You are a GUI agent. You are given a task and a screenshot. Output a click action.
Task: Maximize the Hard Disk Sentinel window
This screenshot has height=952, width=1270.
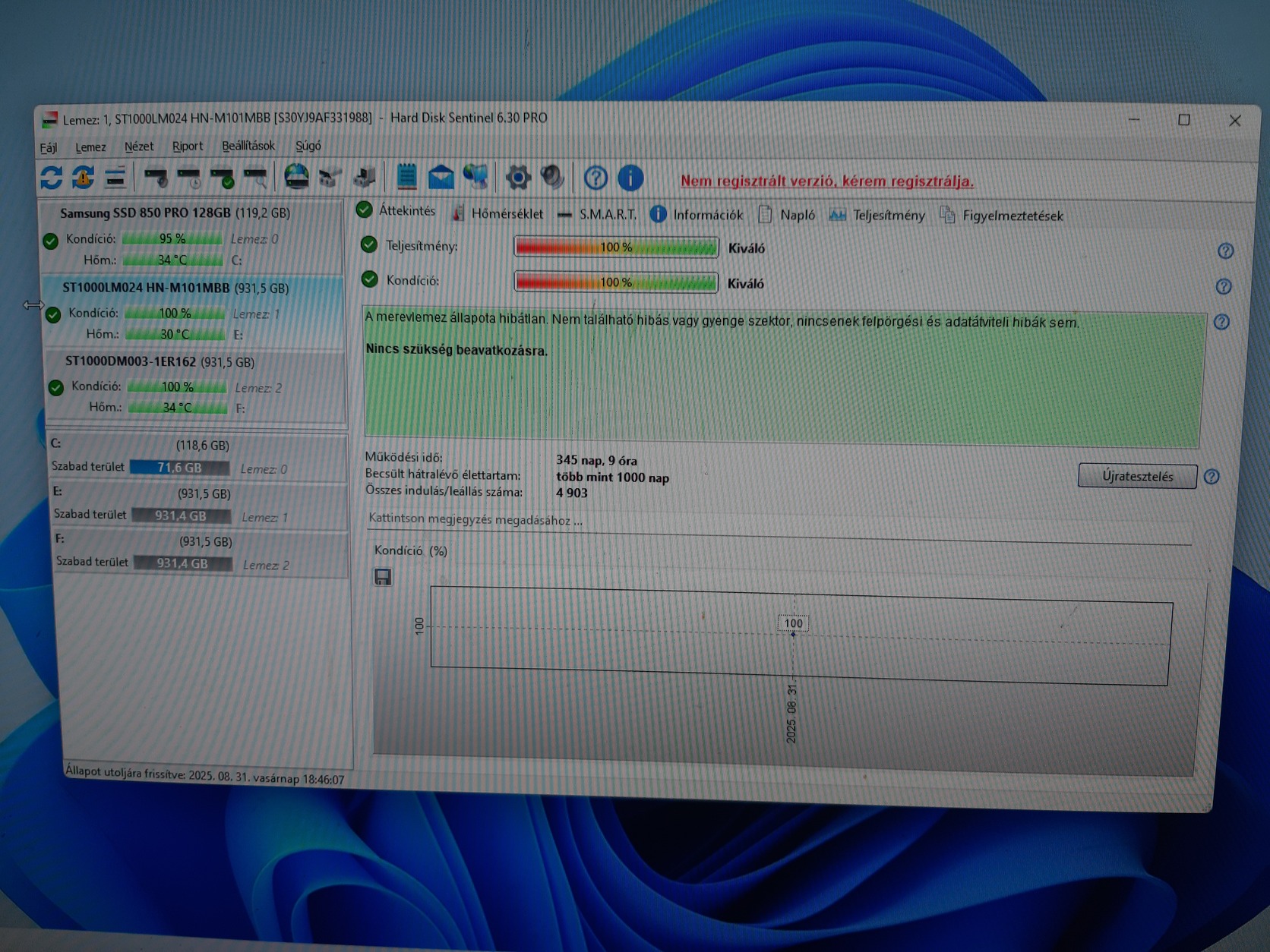click(x=1183, y=120)
